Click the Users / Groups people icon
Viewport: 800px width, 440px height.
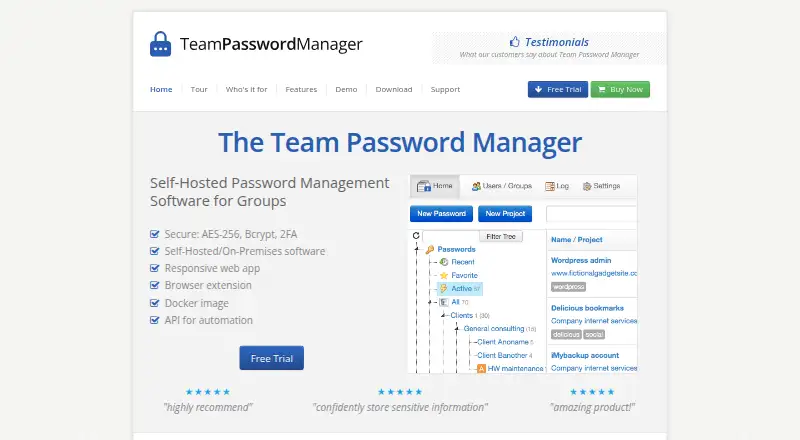476,186
